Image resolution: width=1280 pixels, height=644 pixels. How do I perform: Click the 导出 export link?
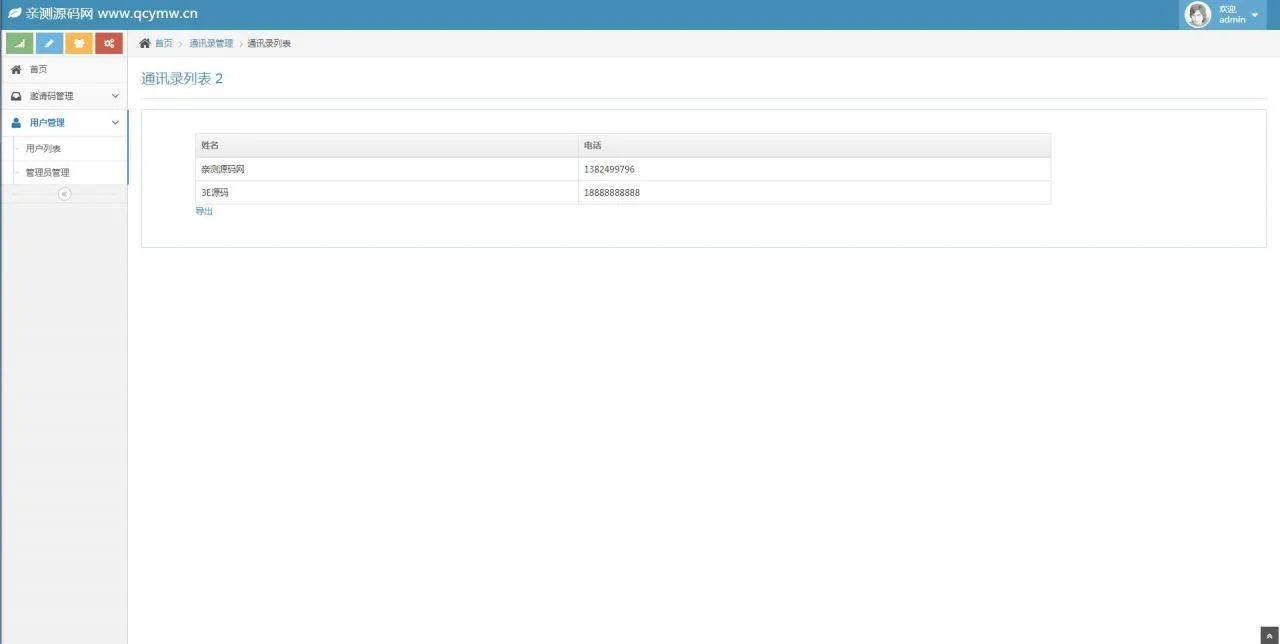[204, 212]
